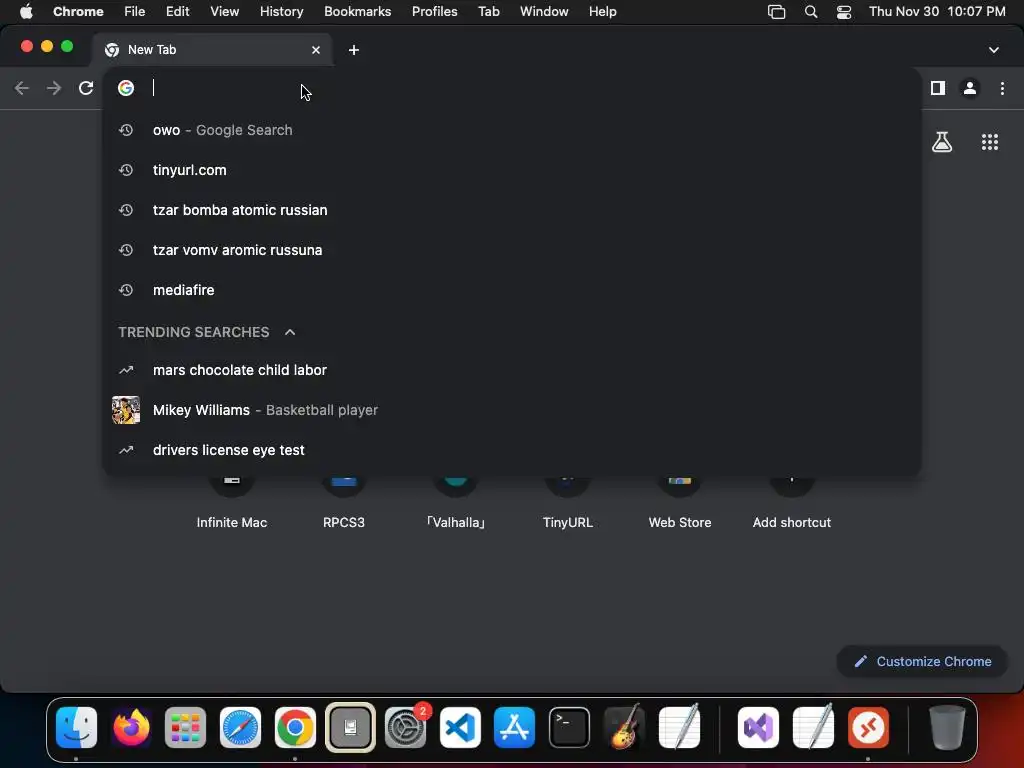Open Safari from the Dock

pyautogui.click(x=240, y=727)
